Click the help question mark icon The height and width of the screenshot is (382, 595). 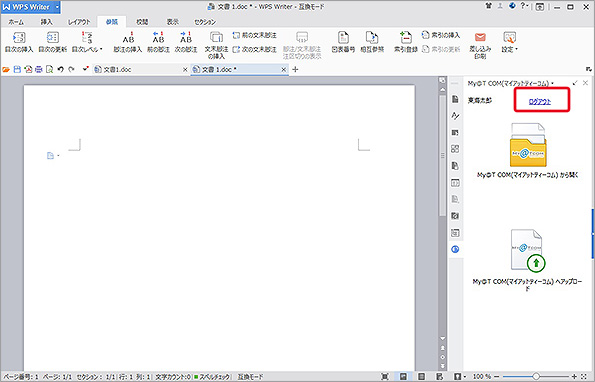point(524,6)
